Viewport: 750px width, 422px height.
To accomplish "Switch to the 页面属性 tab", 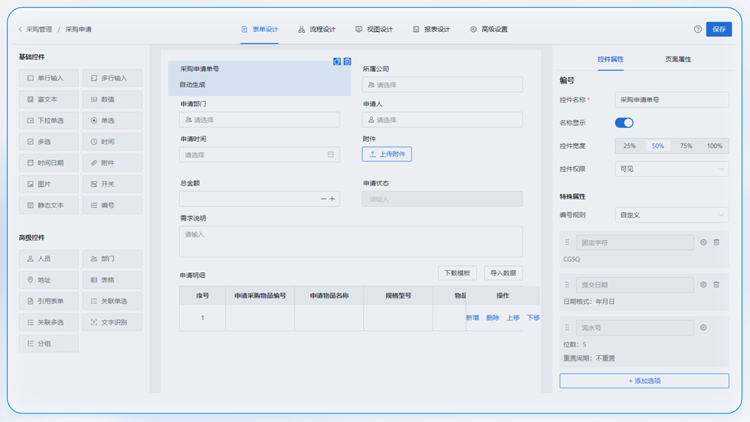I will pyautogui.click(x=678, y=59).
